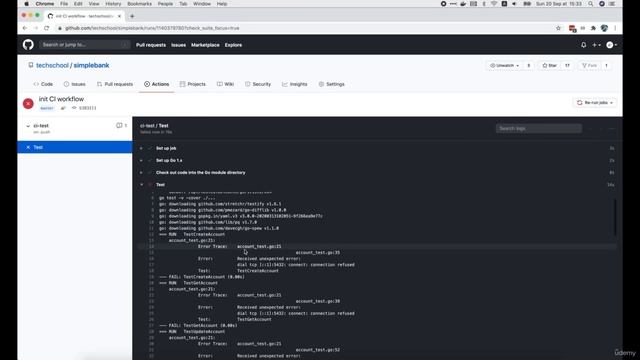Image resolution: width=640 pixels, height=360 pixels.
Task: Collapse the ci-test workflow group
Action: click(28, 126)
